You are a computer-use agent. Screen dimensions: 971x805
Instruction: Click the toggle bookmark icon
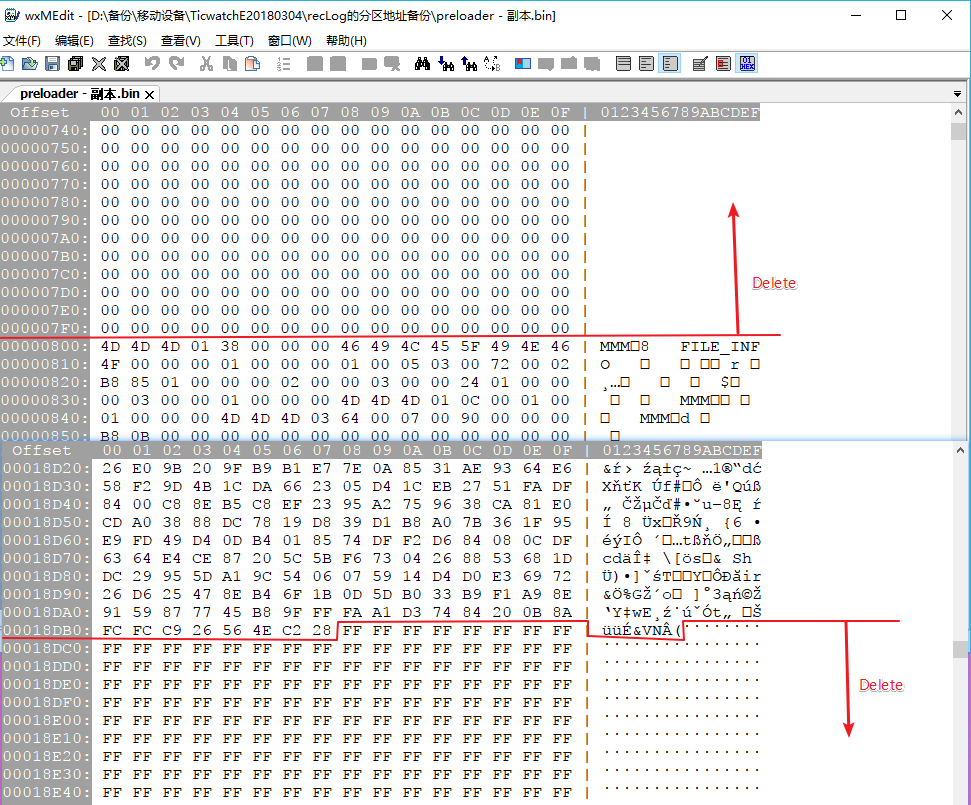(x=523, y=63)
